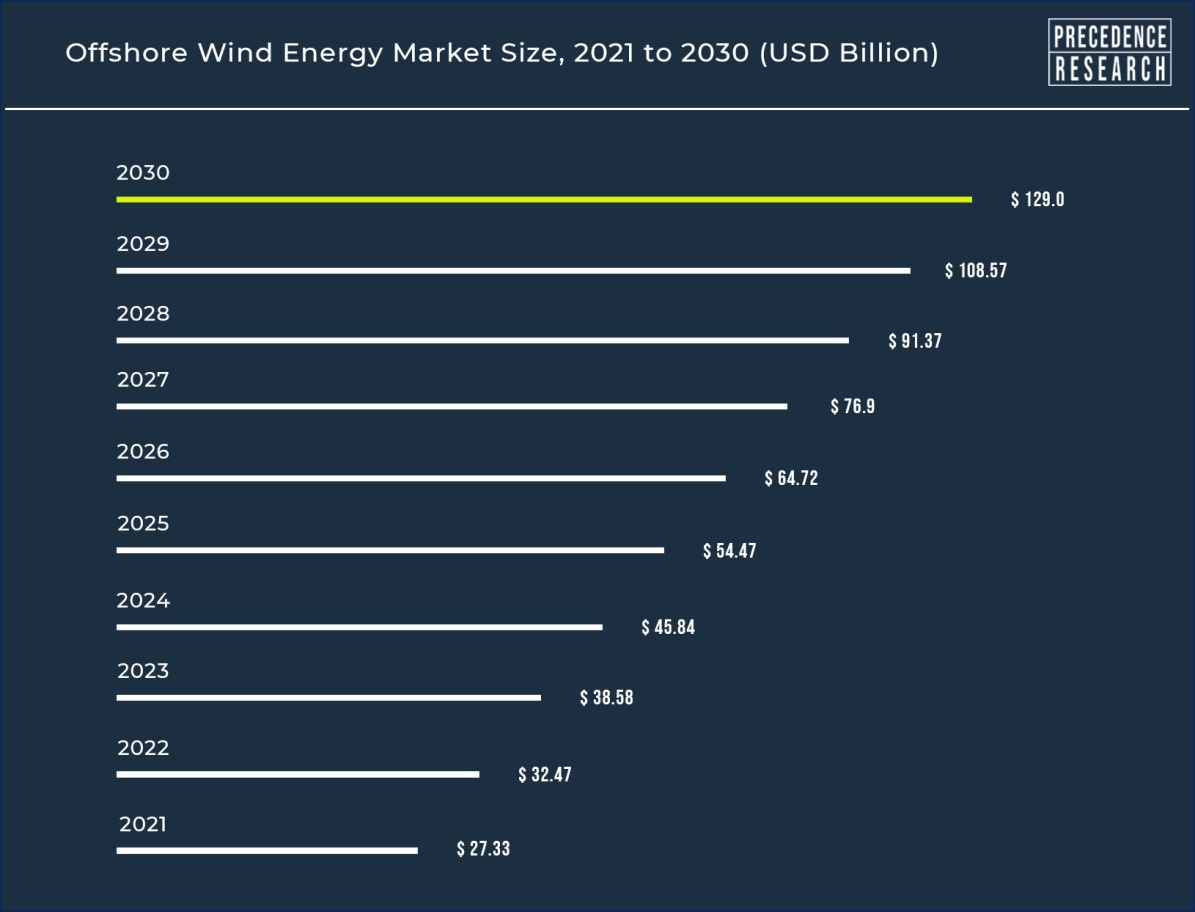
Task: Click the $ 108.57 value label
Action: [975, 270]
